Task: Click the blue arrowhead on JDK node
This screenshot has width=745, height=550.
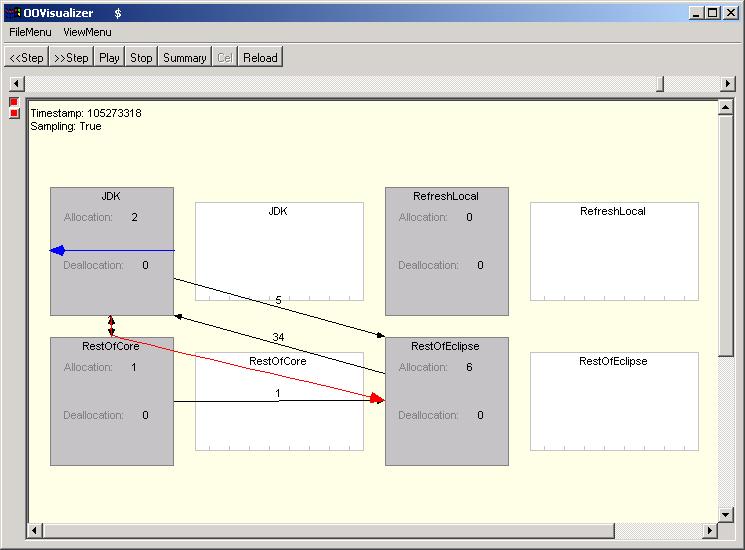Action: point(57,250)
